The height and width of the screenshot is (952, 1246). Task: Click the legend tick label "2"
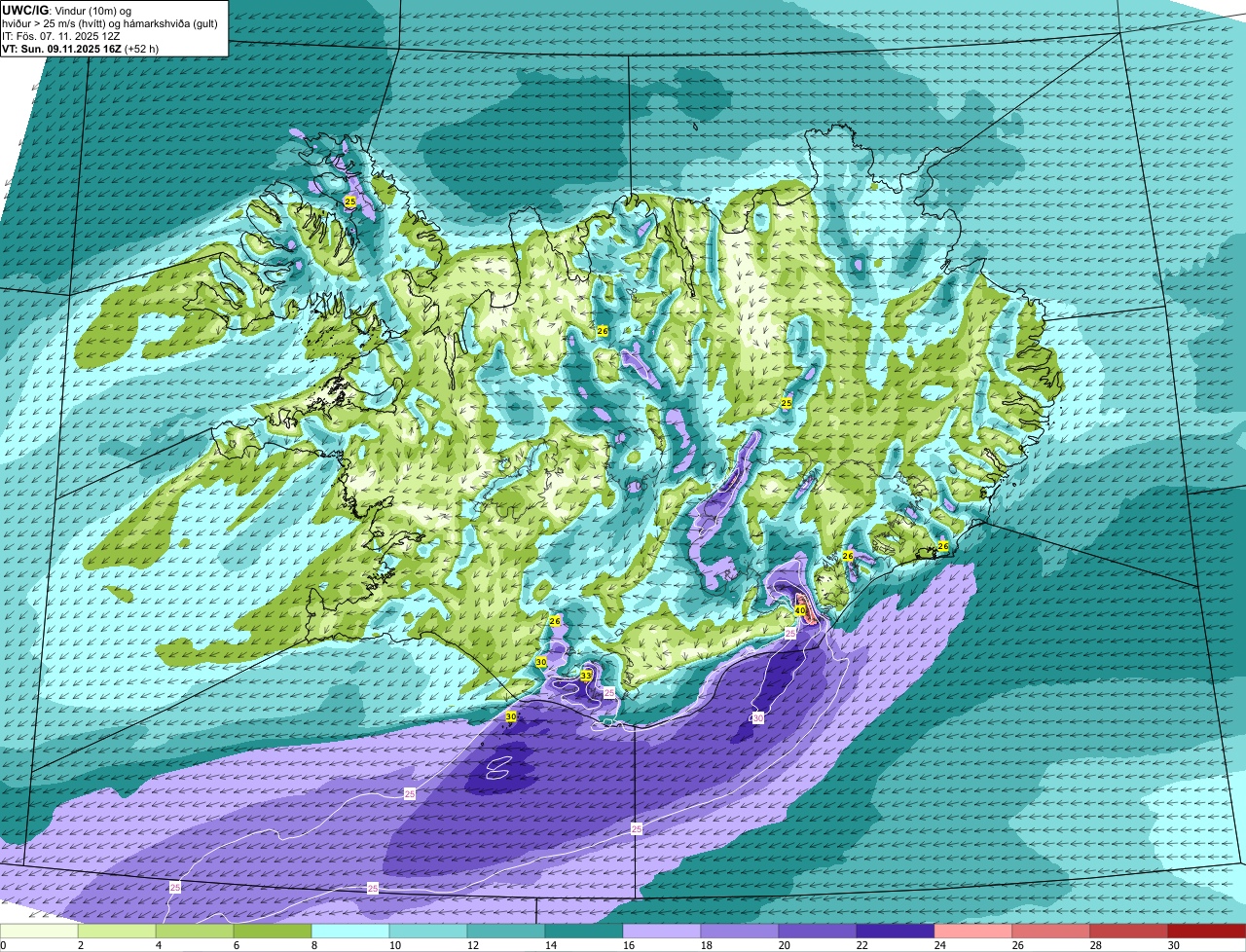pos(81,945)
